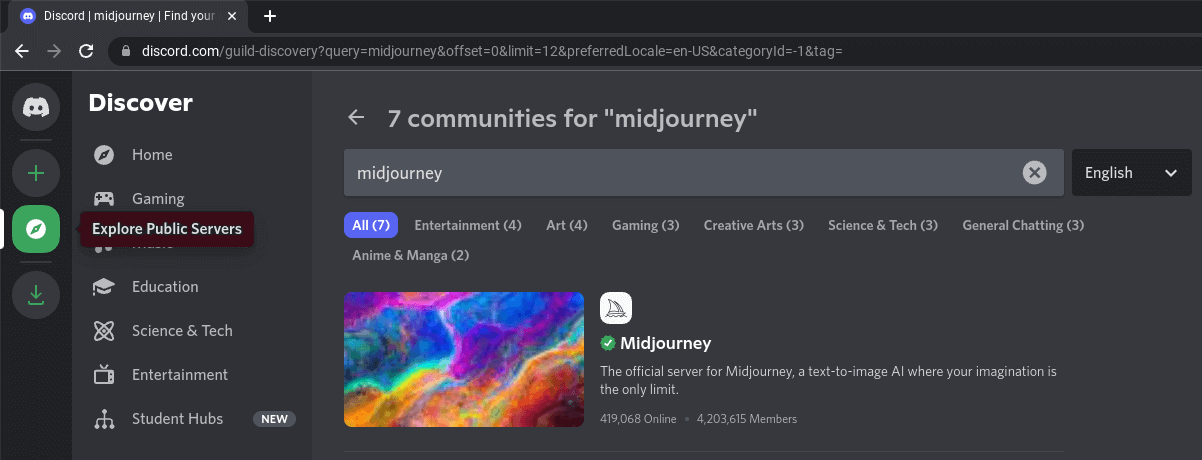The height and width of the screenshot is (460, 1202).
Task: Click the Education graduation cap icon
Action: coord(103,287)
